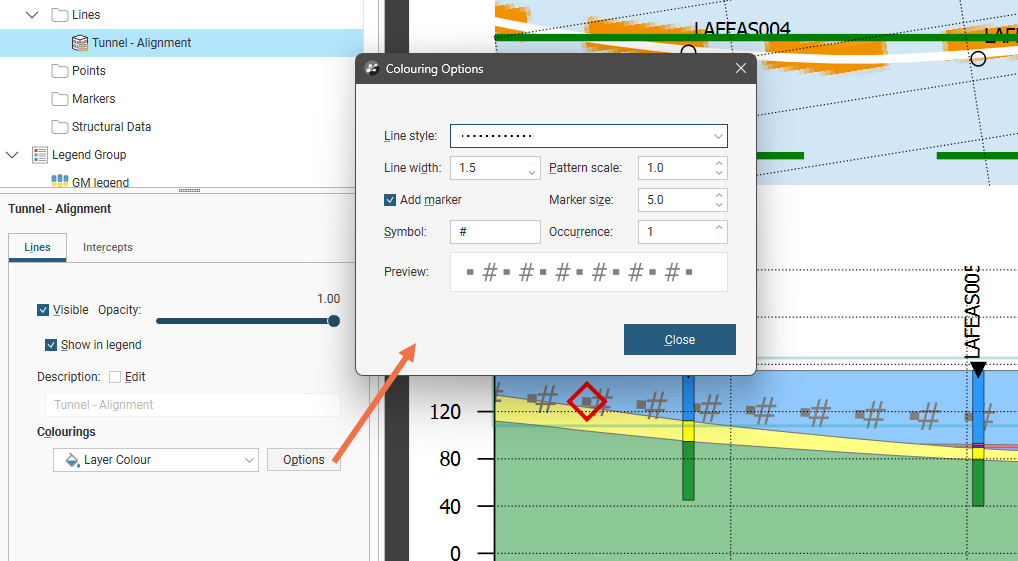Image resolution: width=1018 pixels, height=561 pixels.
Task: Enable the Description Edit checkbox
Action: point(115,377)
